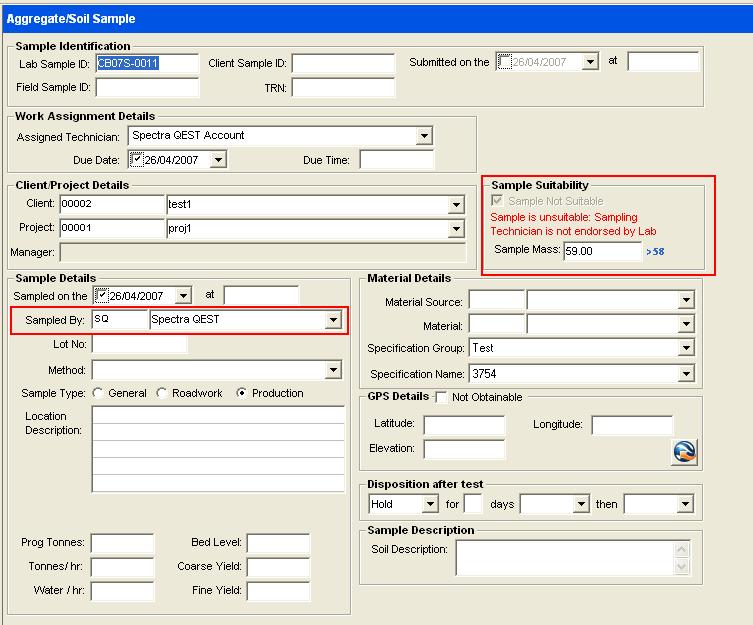This screenshot has width=753, height=625.
Task: Click the Sample Mass input field
Action: tap(602, 252)
